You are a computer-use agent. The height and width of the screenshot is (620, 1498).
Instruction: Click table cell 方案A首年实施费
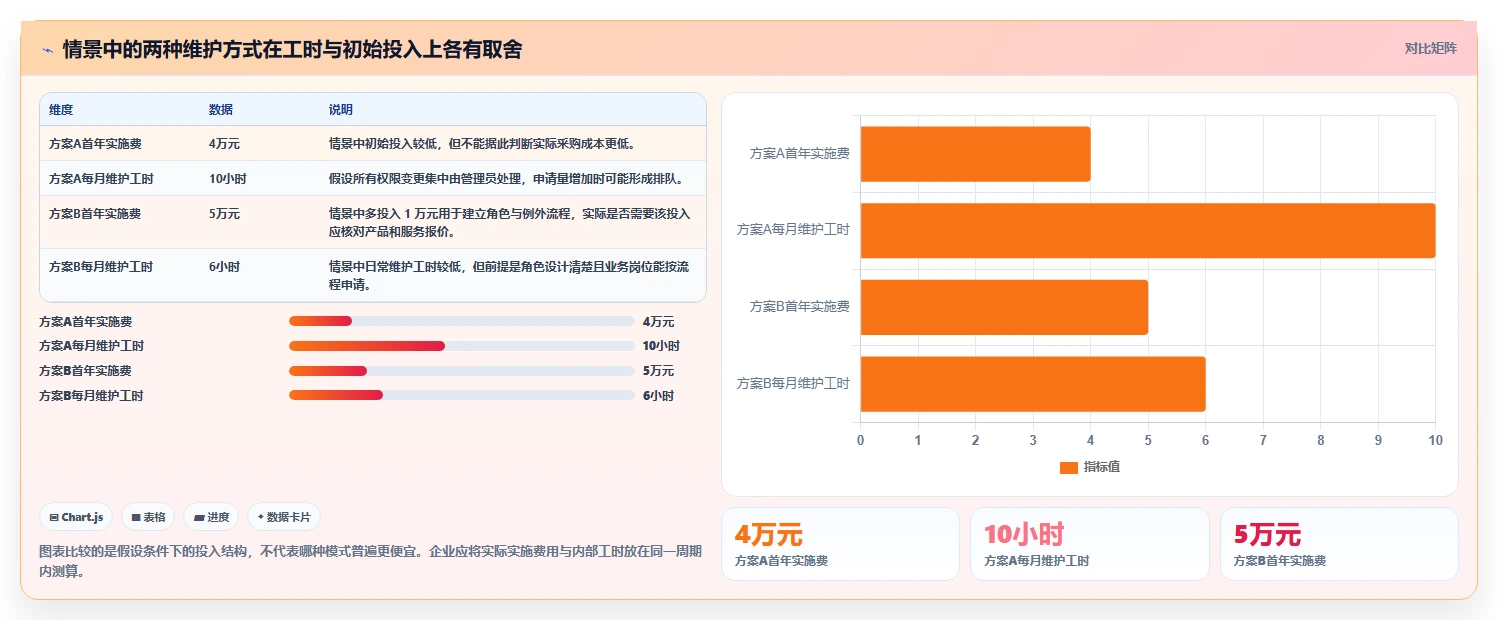click(95, 143)
